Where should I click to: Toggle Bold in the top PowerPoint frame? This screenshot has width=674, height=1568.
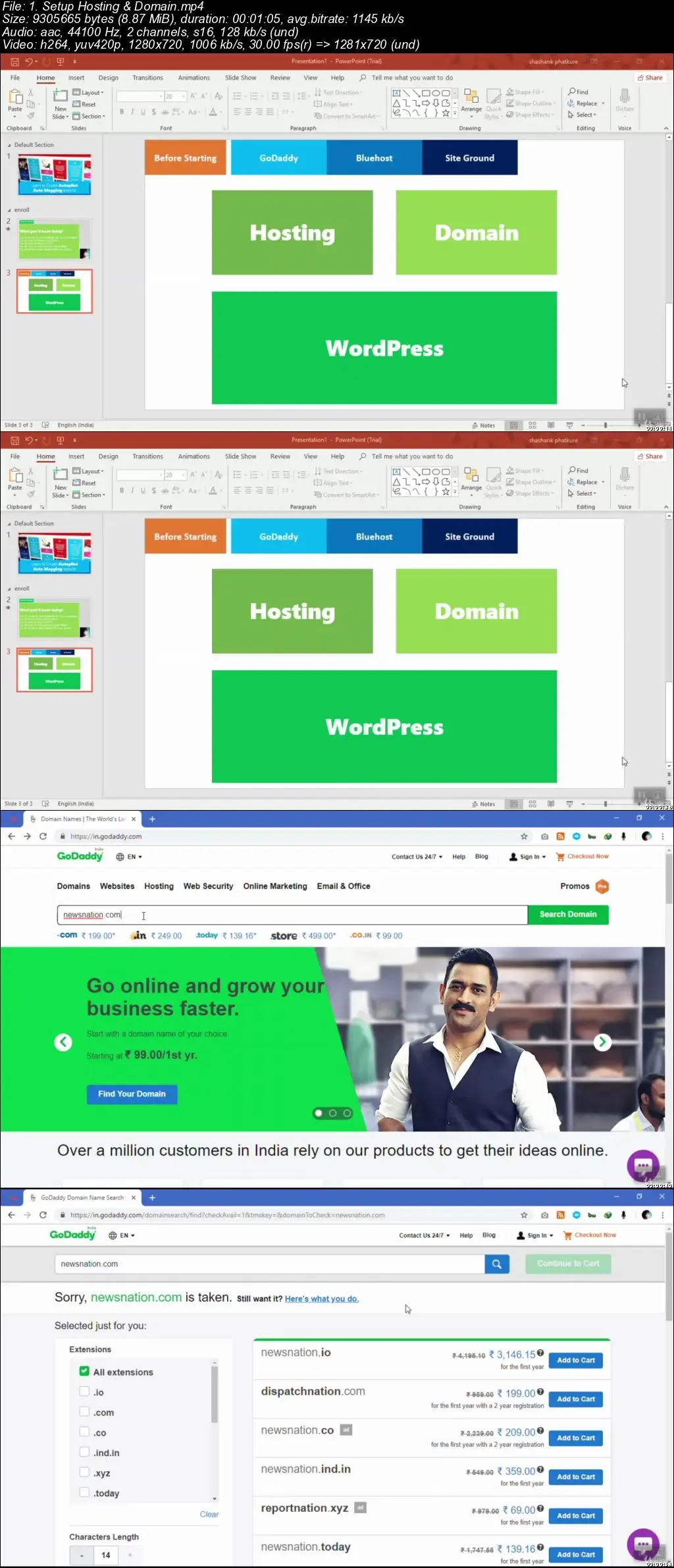click(x=122, y=112)
